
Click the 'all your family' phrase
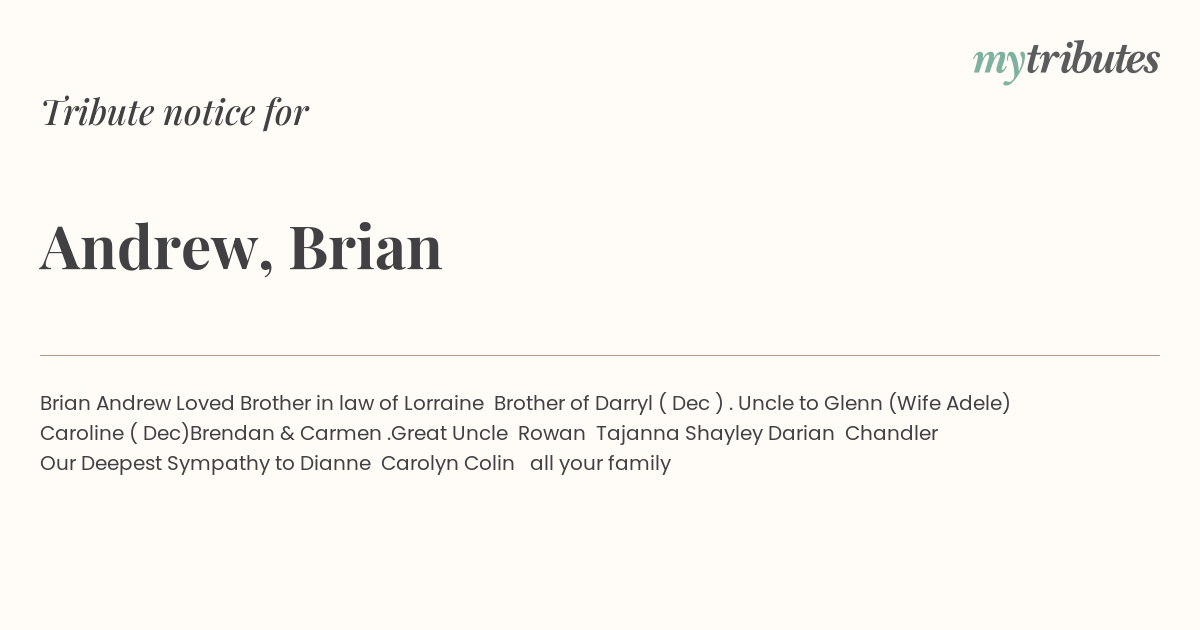click(x=600, y=464)
